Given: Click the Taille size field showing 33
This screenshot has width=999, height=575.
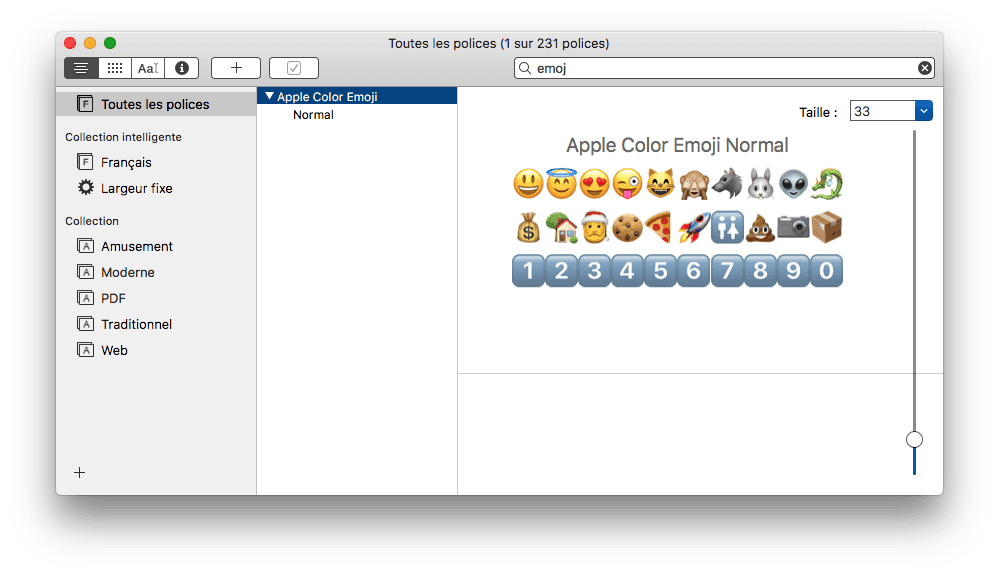Looking at the screenshot, I should tap(882, 111).
